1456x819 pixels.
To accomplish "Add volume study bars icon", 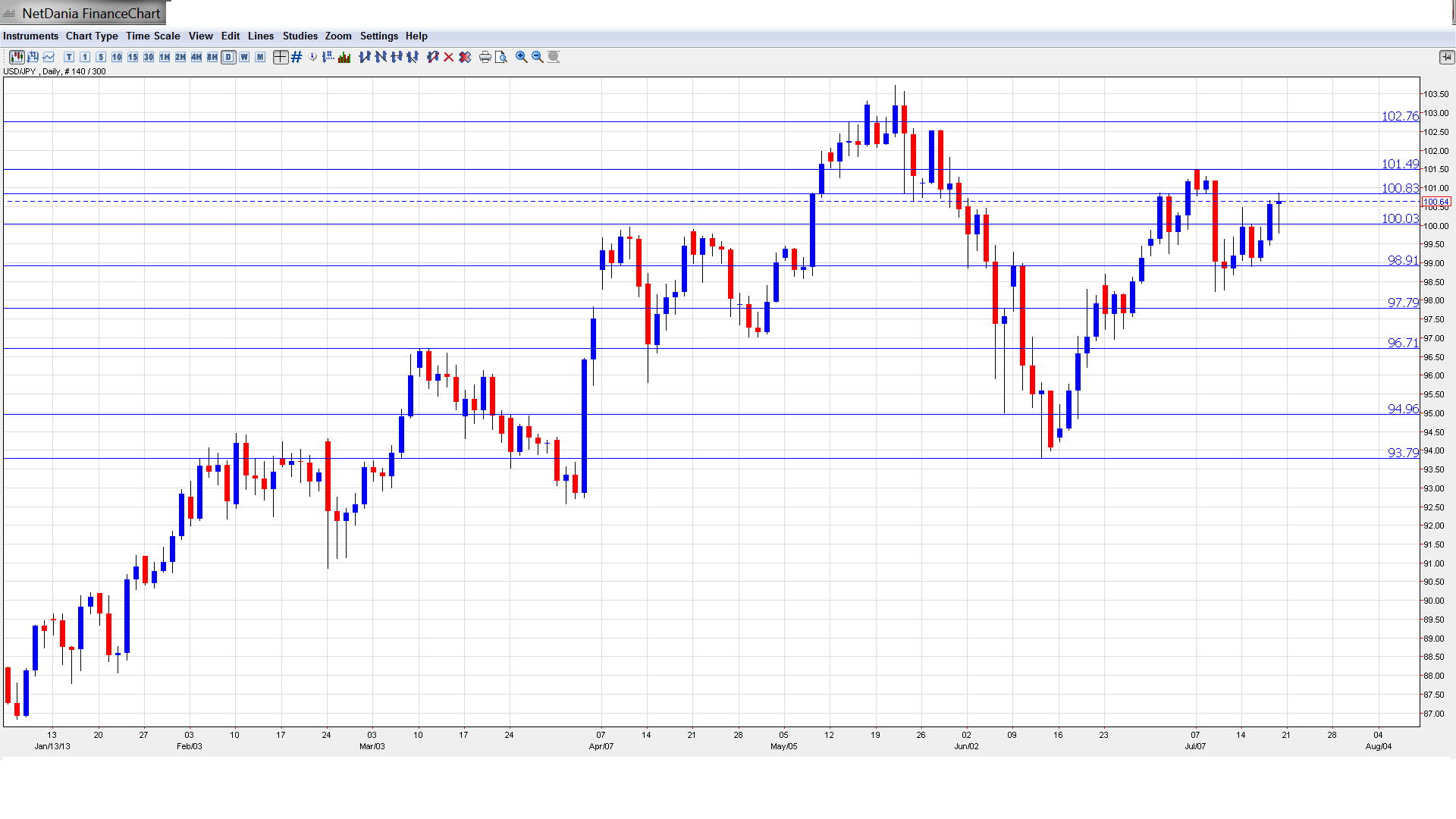I will [344, 57].
